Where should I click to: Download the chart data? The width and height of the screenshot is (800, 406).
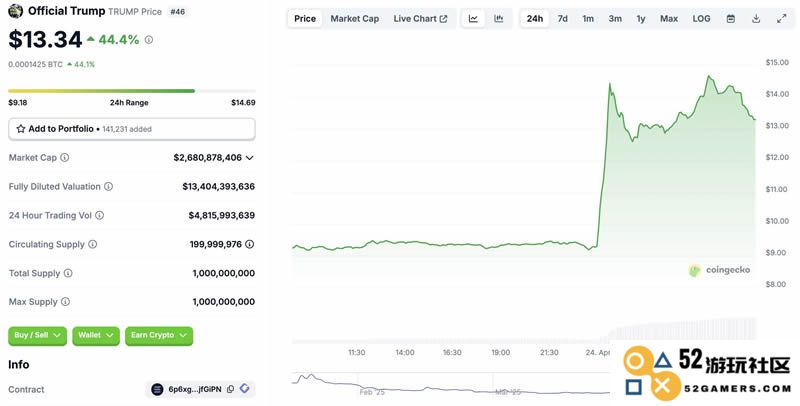[x=756, y=19]
